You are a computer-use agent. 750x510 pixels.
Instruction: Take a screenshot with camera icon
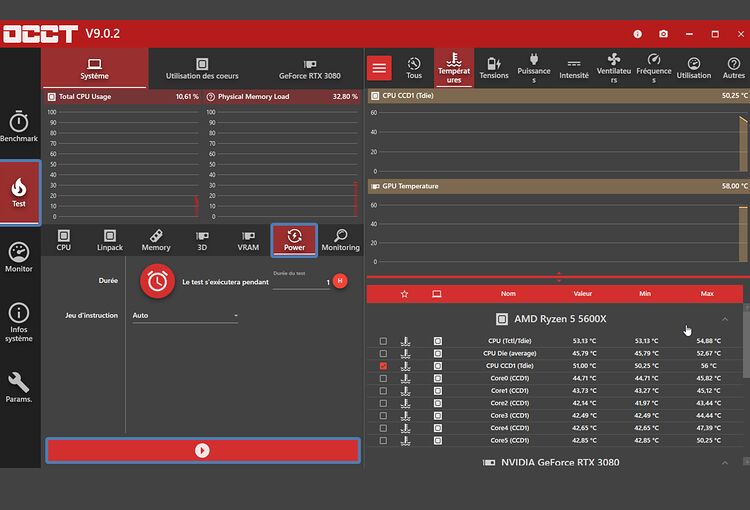click(663, 34)
